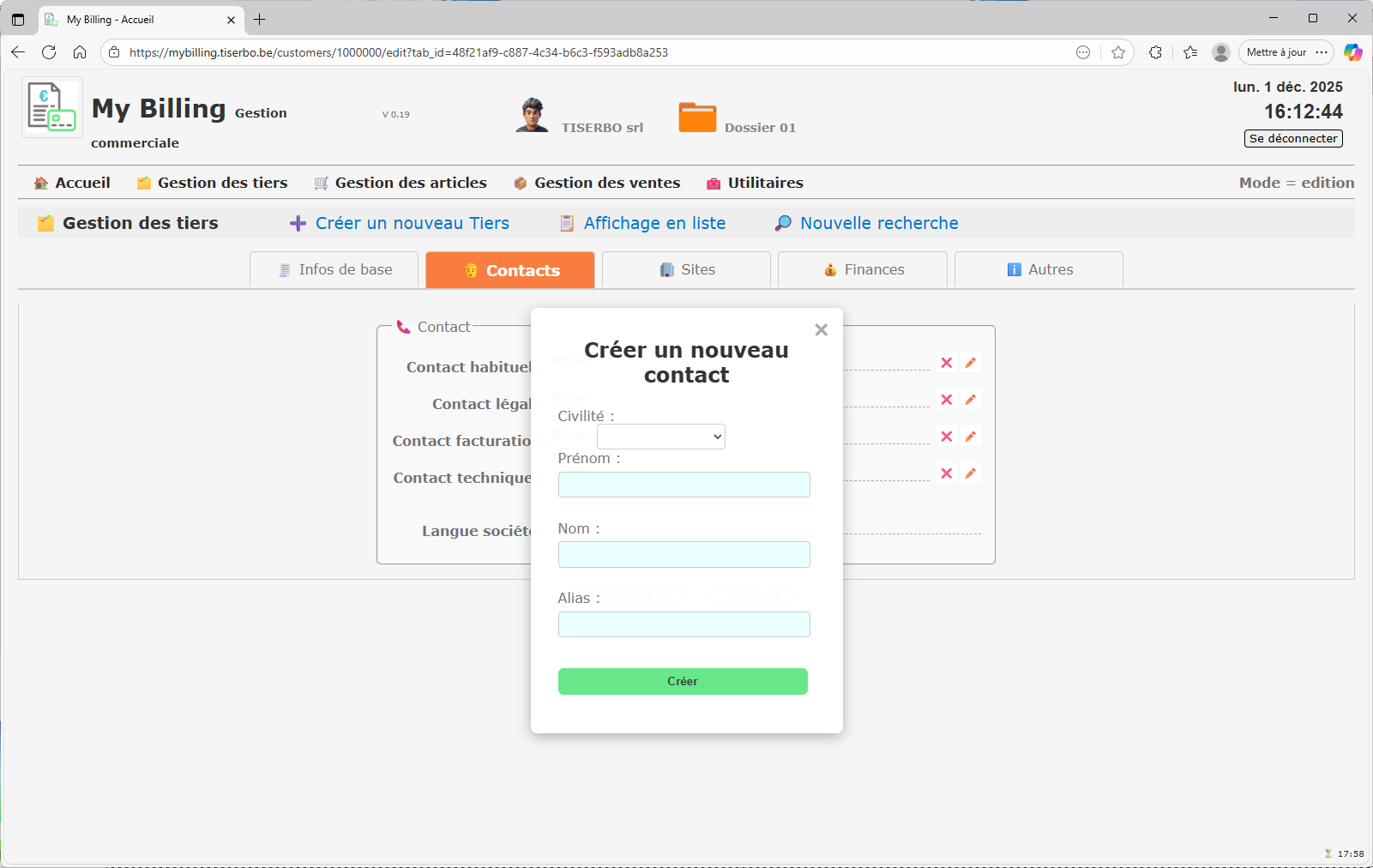Click the back navigation arrow
This screenshot has height=868, width=1373.
pyautogui.click(x=18, y=52)
